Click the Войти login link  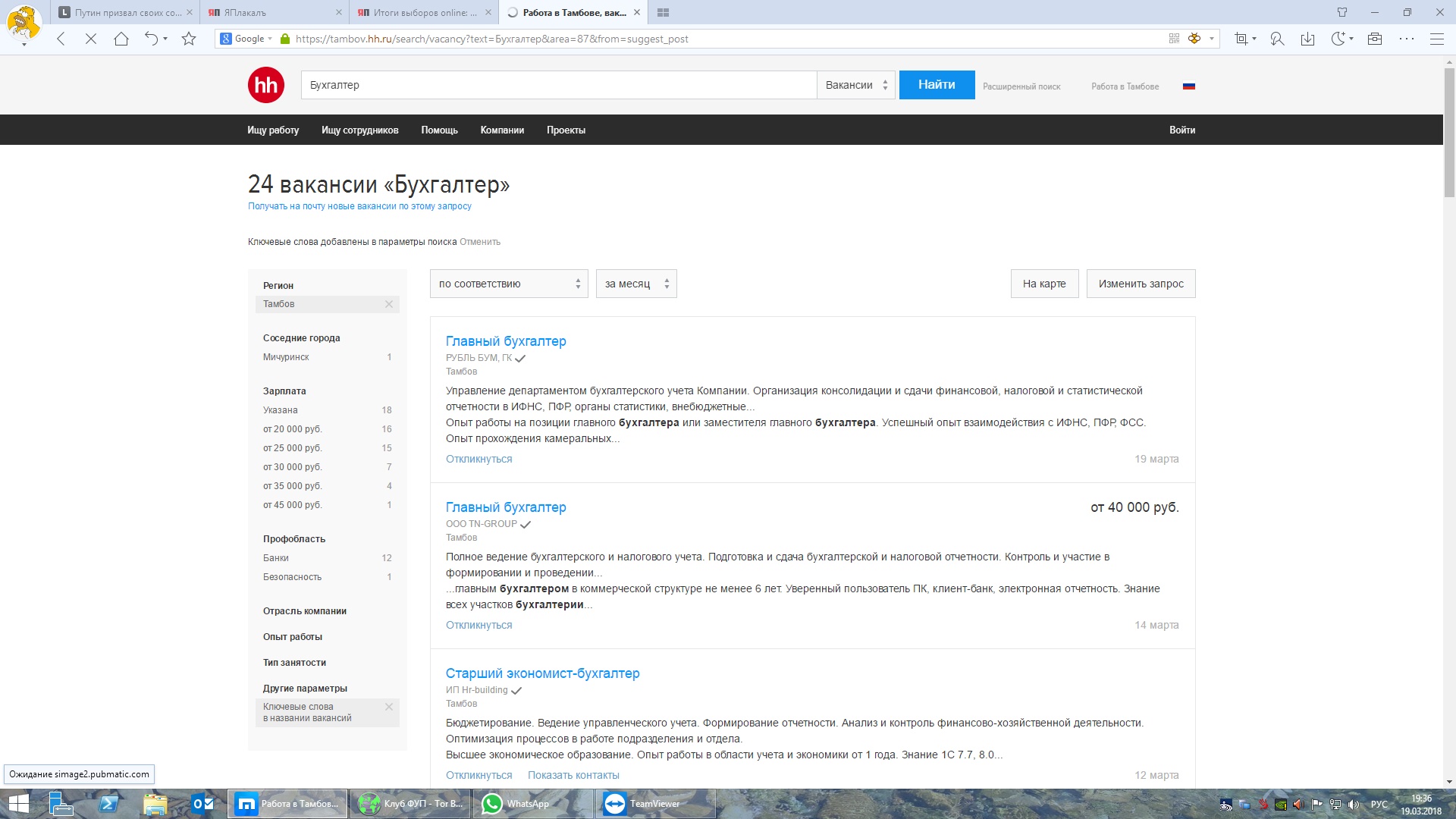click(1182, 130)
